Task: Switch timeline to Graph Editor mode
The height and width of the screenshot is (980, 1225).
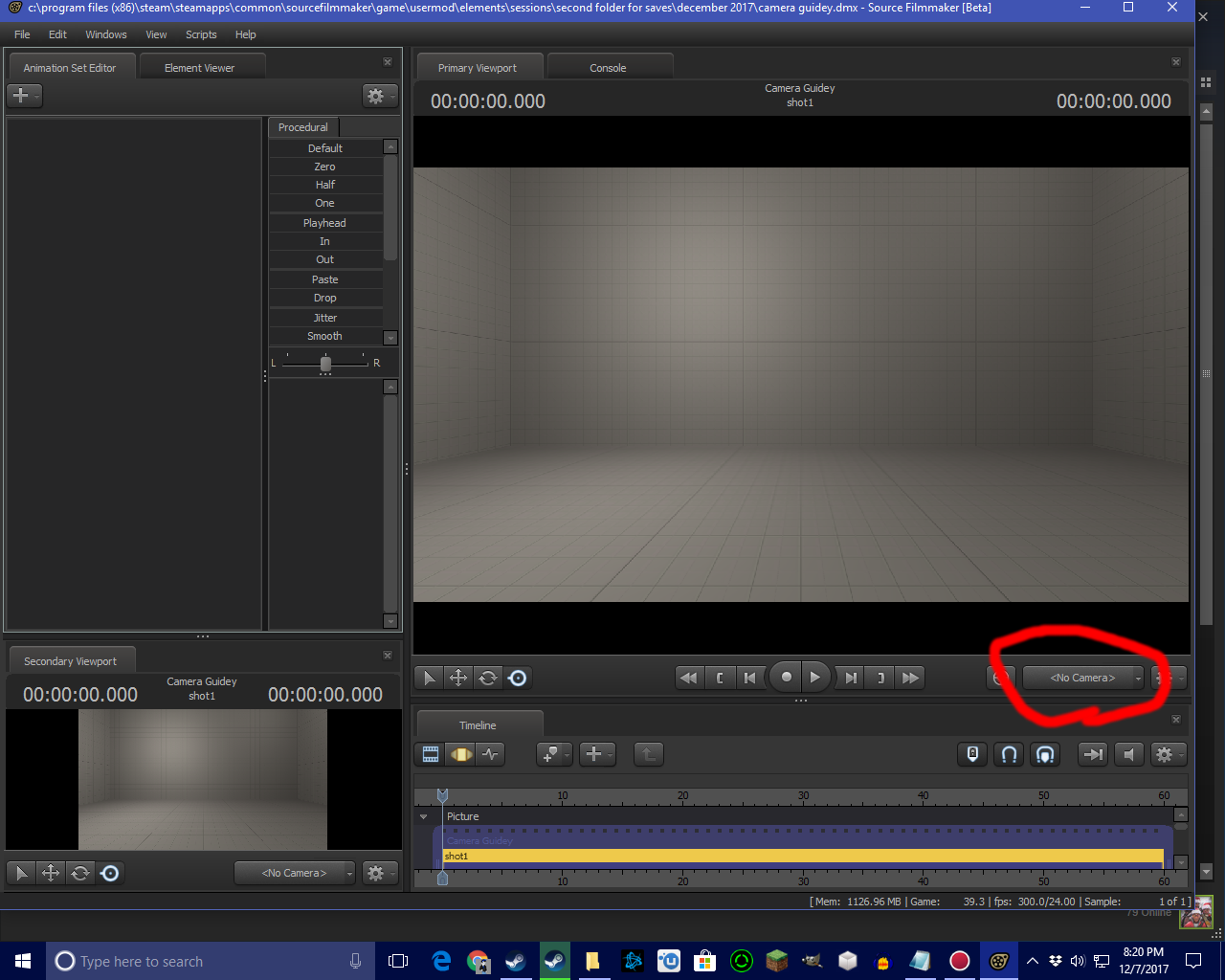Action: point(491,754)
